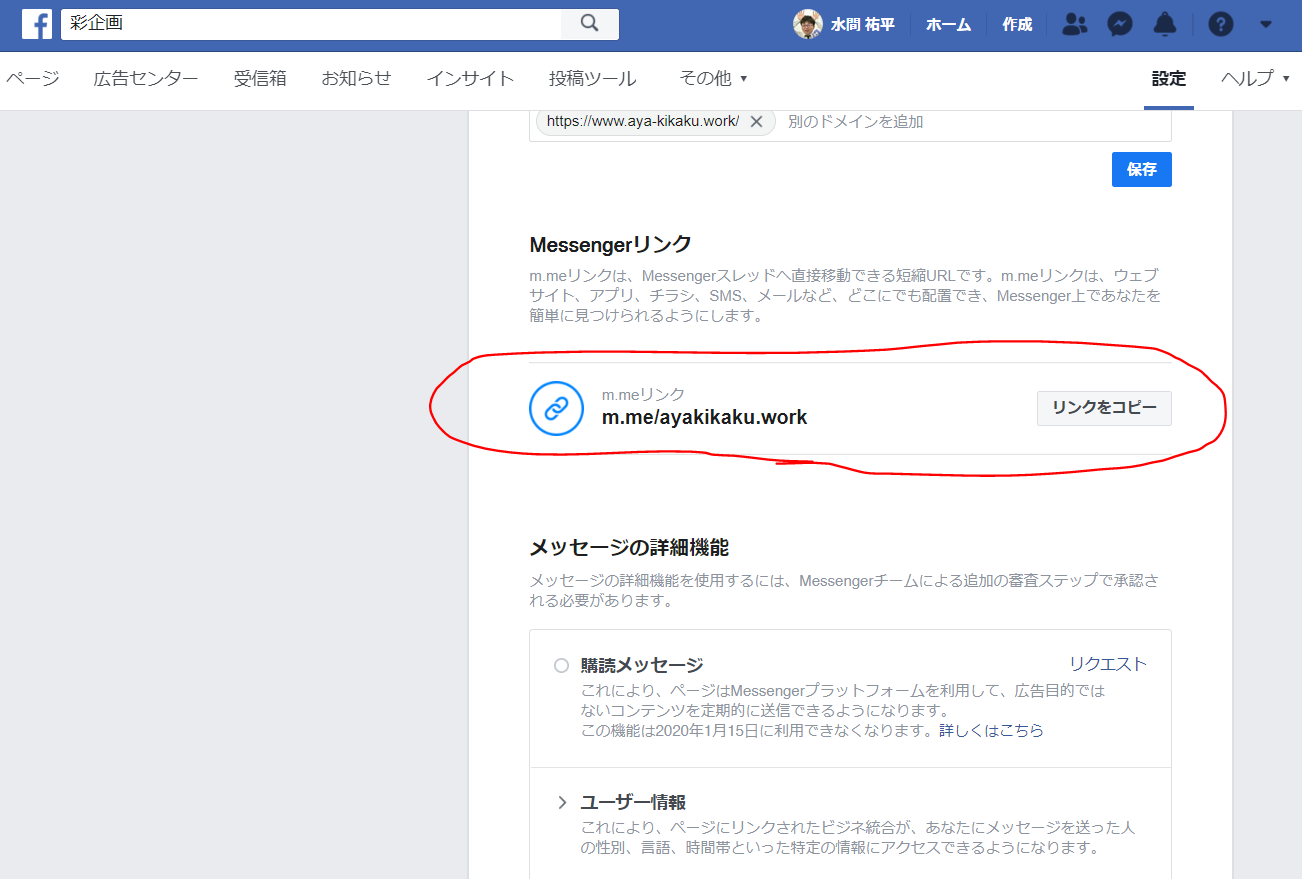Image resolution: width=1302 pixels, height=879 pixels.
Task: Open the quick help question icon
Action: pyautogui.click(x=1220, y=25)
